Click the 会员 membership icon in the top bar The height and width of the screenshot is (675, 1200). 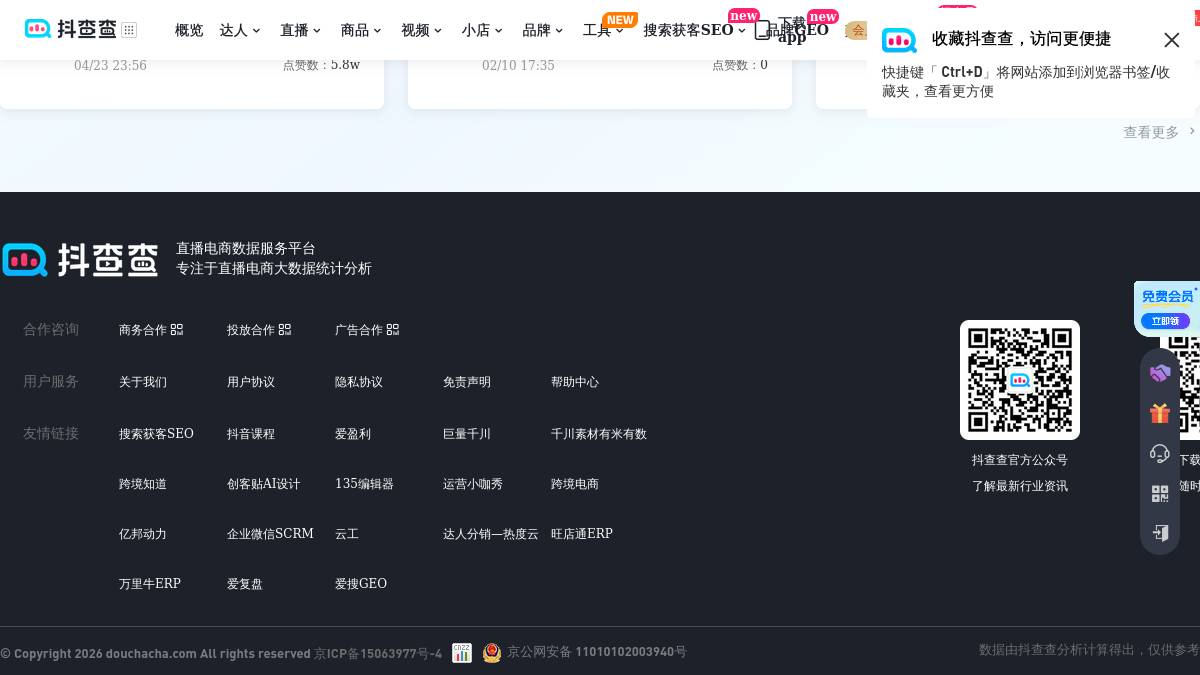pyautogui.click(x=857, y=30)
